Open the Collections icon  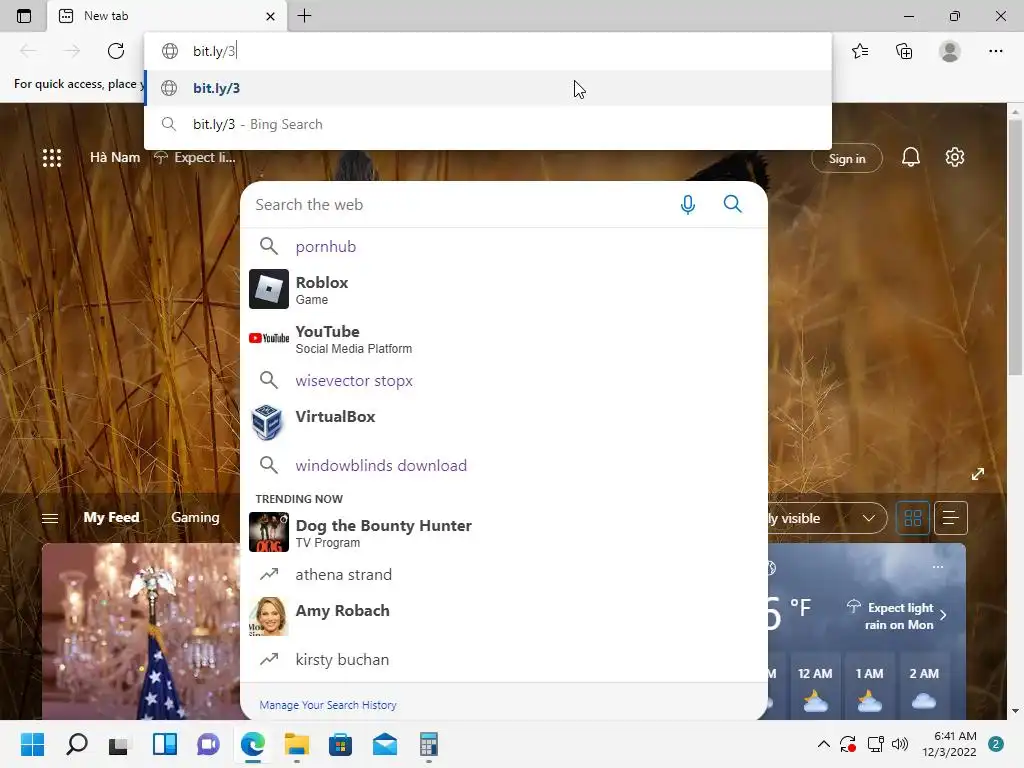click(x=904, y=51)
